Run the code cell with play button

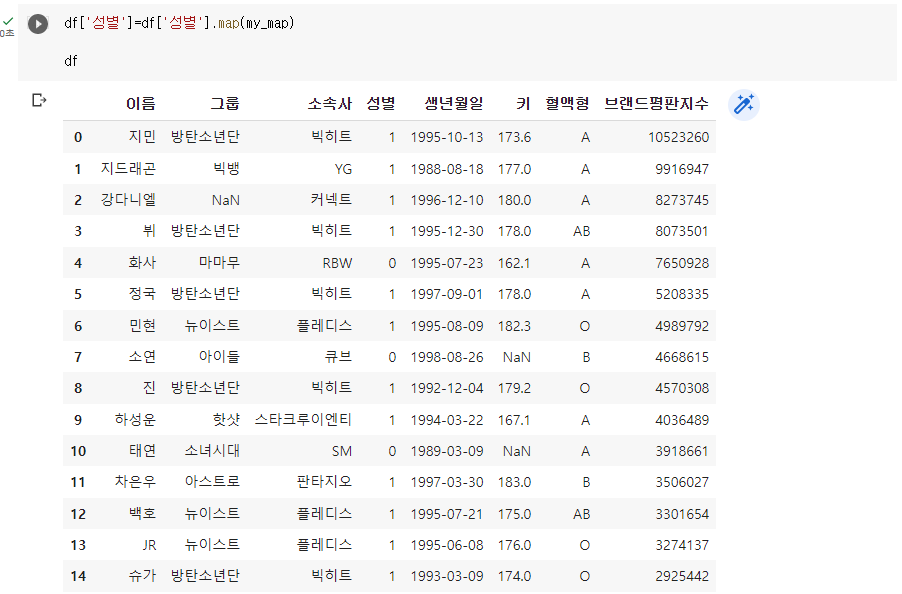[x=38, y=24]
